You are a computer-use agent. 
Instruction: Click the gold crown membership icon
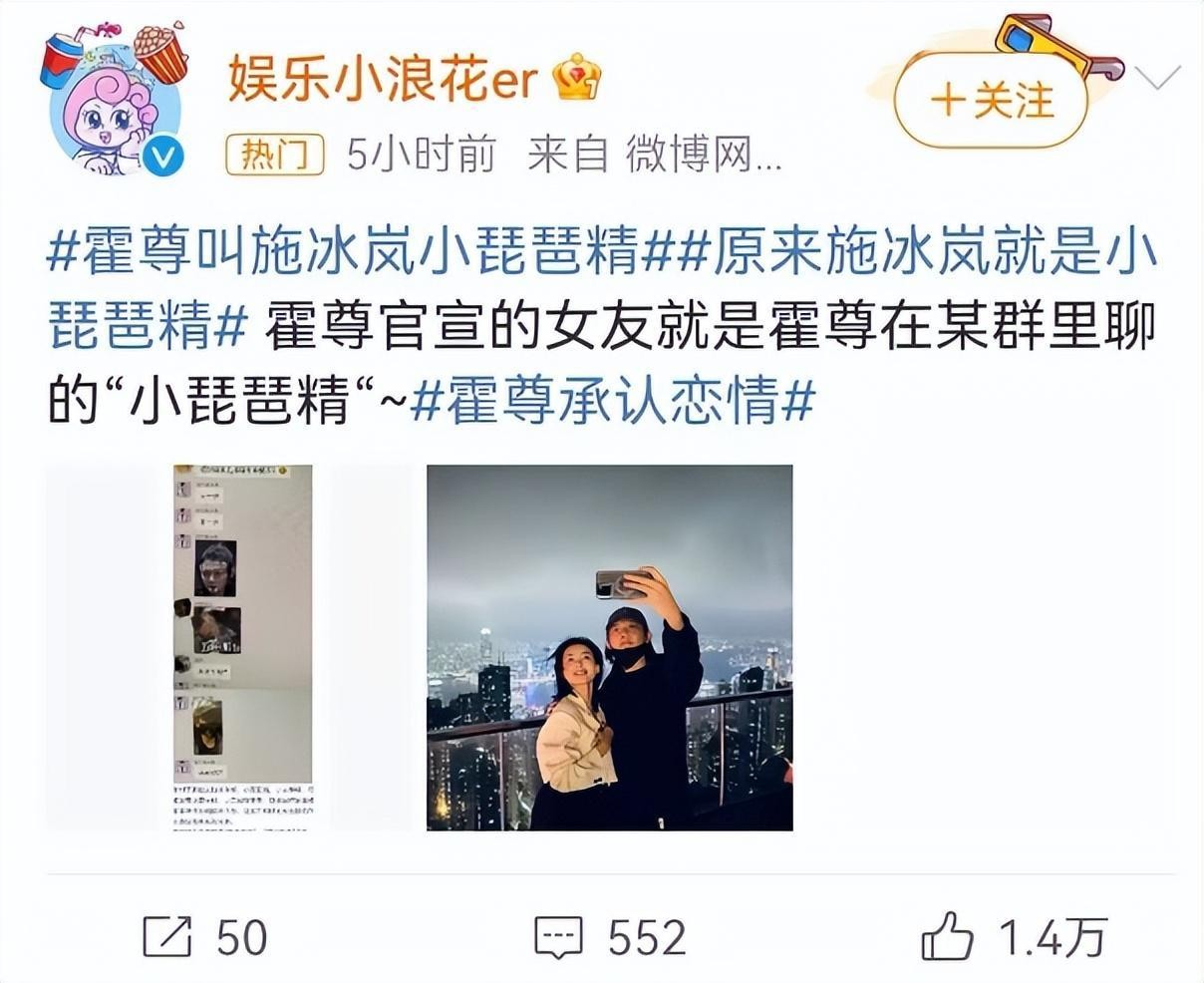click(x=578, y=77)
